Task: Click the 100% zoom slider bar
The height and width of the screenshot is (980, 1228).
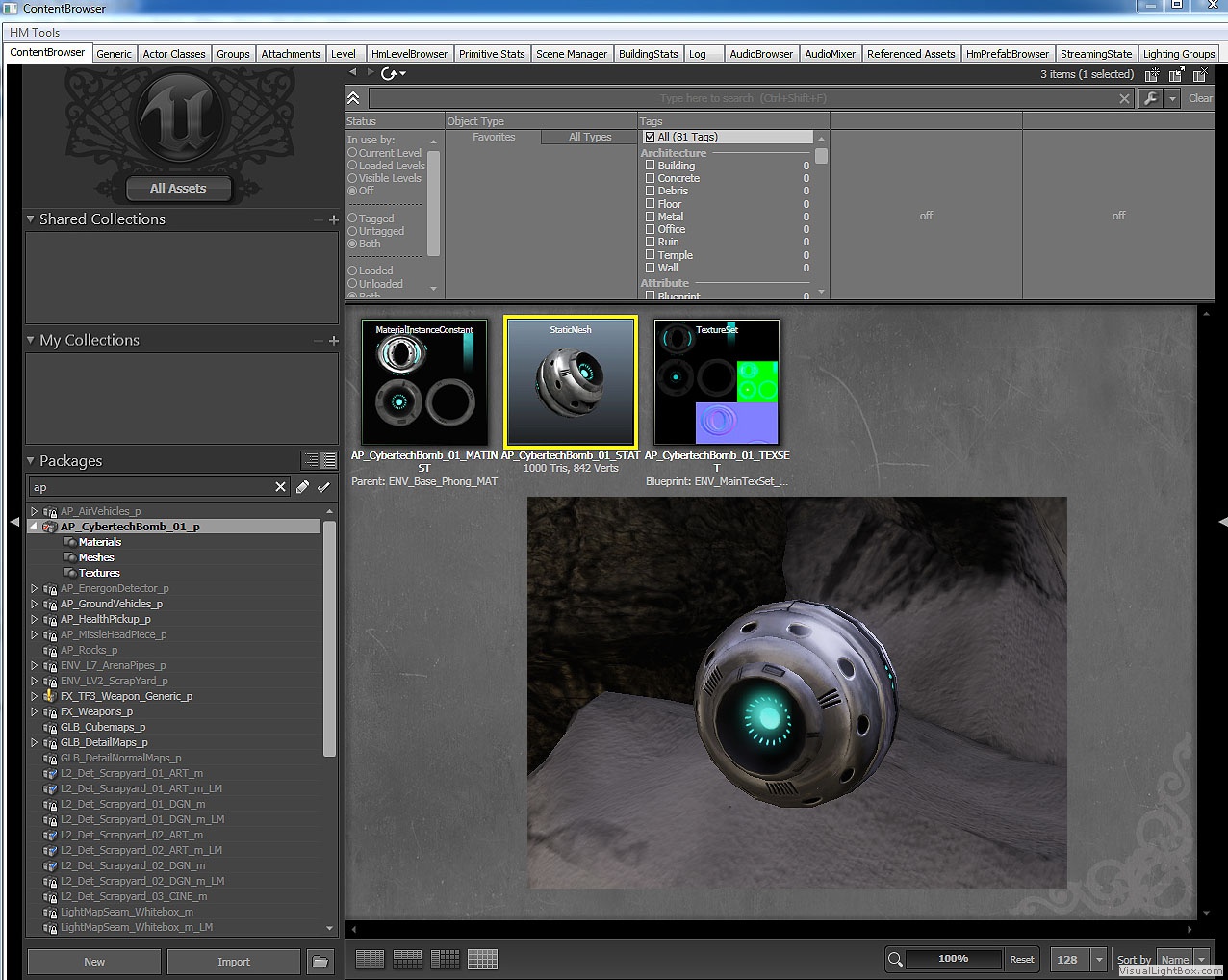Action: click(953, 959)
